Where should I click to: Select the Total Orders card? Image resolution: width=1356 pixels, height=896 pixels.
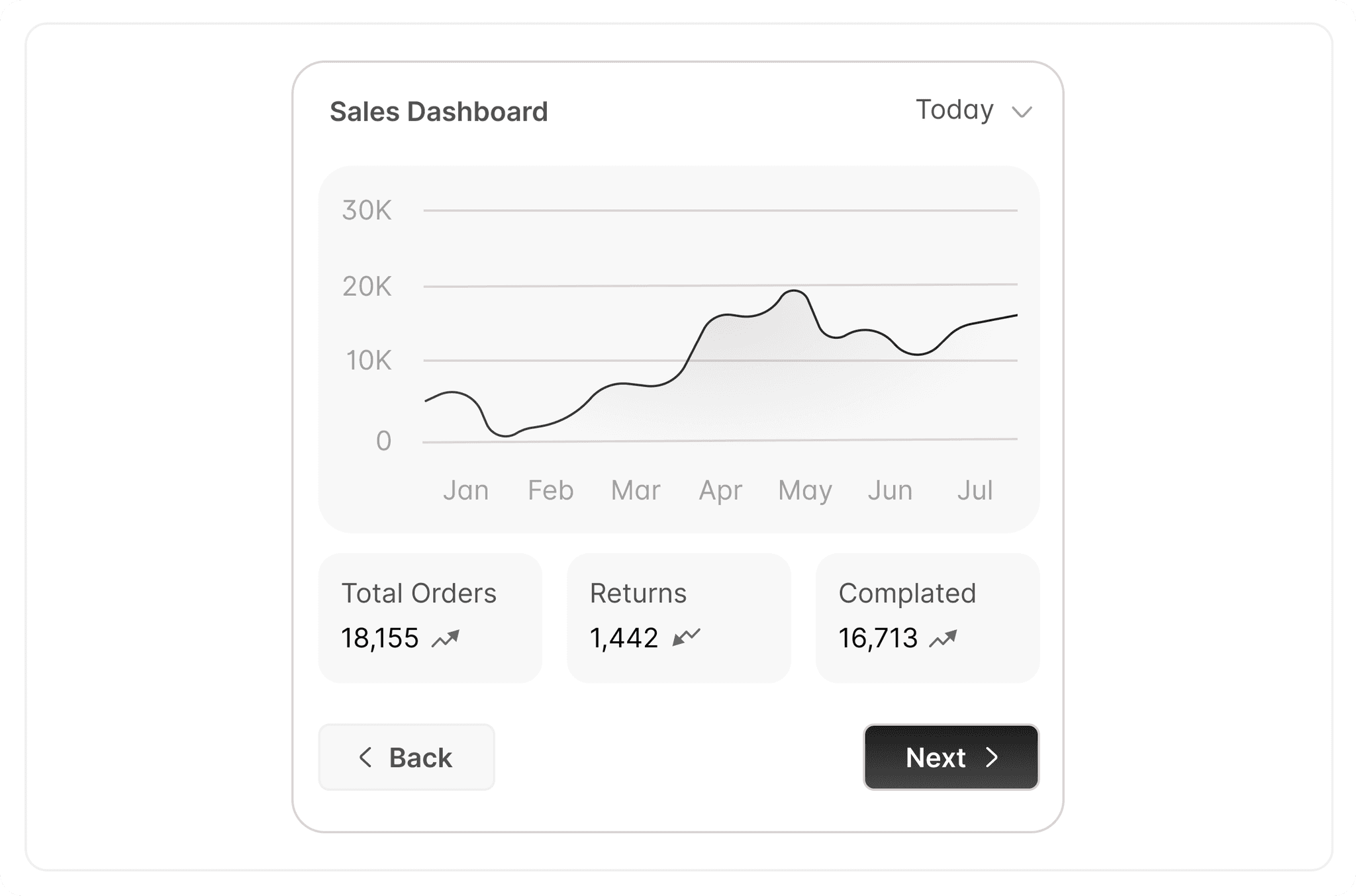click(430, 617)
